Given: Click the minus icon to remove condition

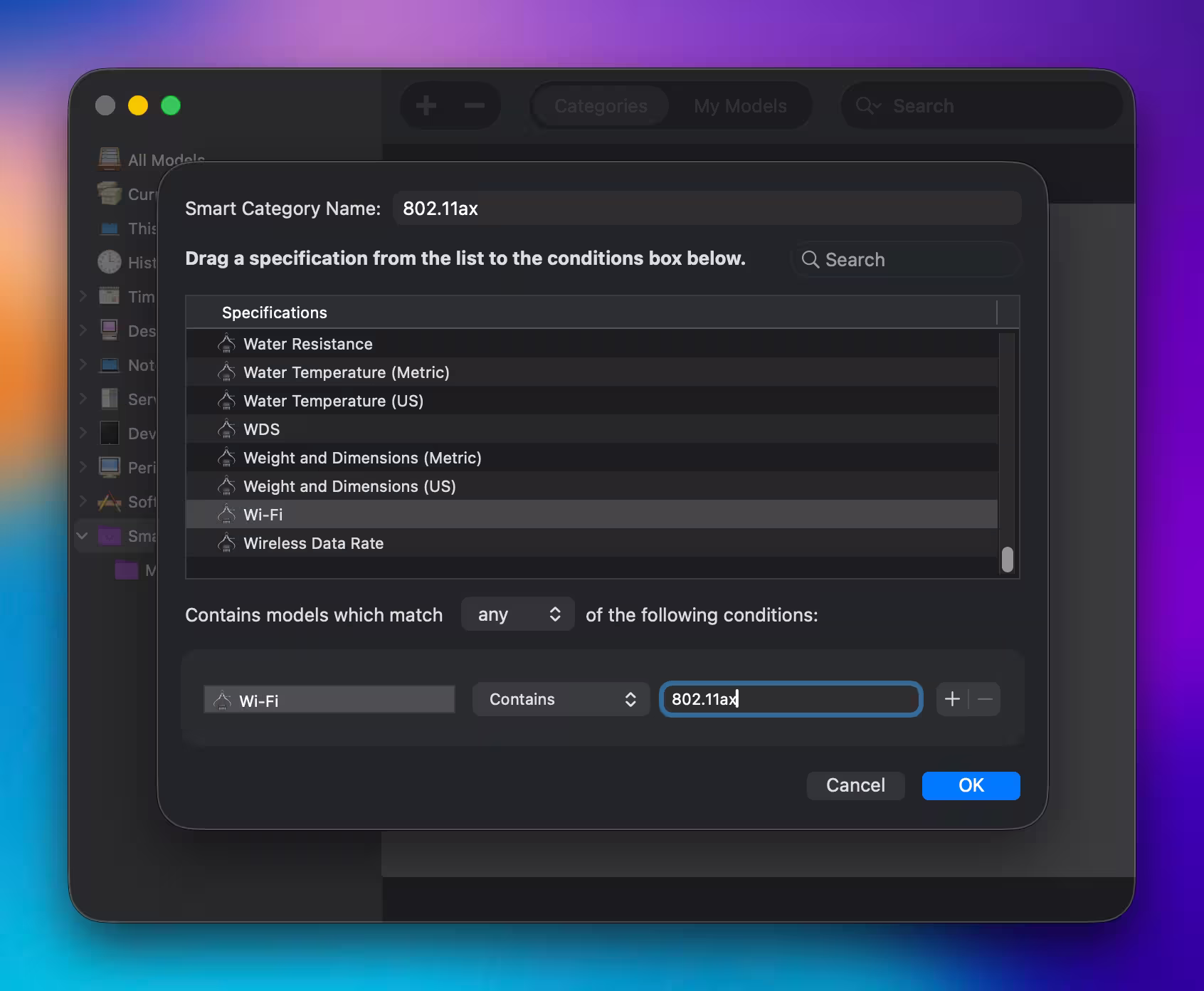Looking at the screenshot, I should (x=985, y=699).
